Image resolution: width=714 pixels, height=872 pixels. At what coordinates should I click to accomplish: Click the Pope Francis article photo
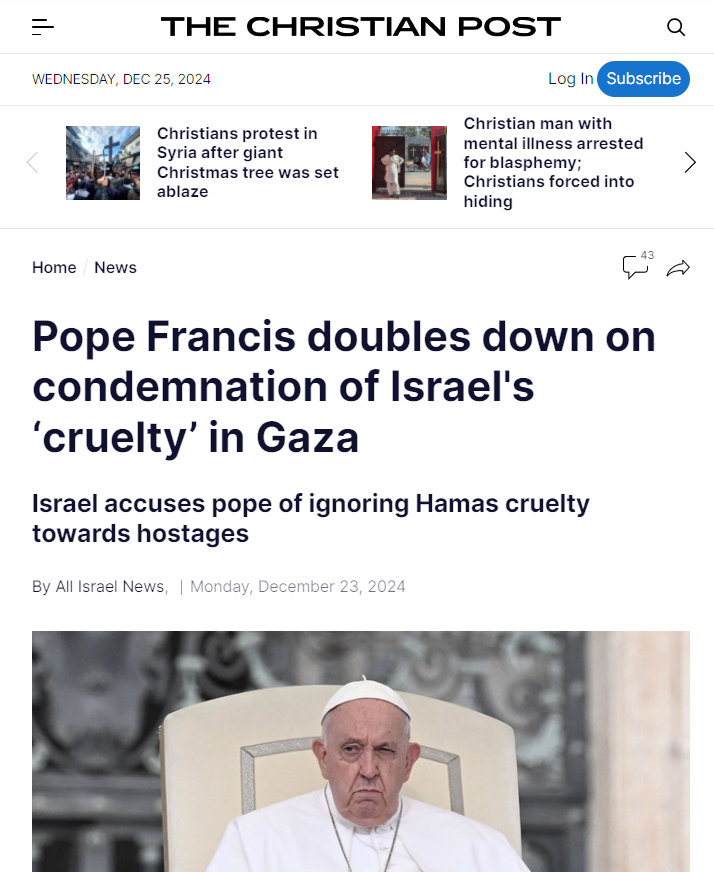[361, 751]
